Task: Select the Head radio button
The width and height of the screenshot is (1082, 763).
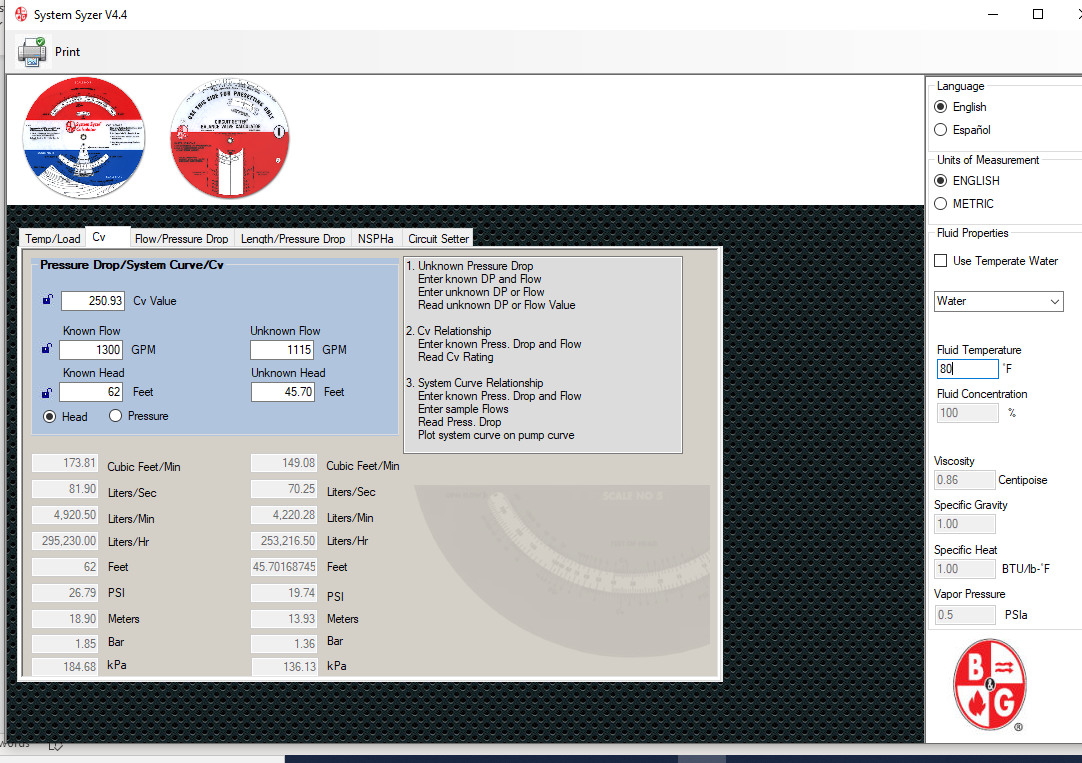Action: pyautogui.click(x=50, y=417)
